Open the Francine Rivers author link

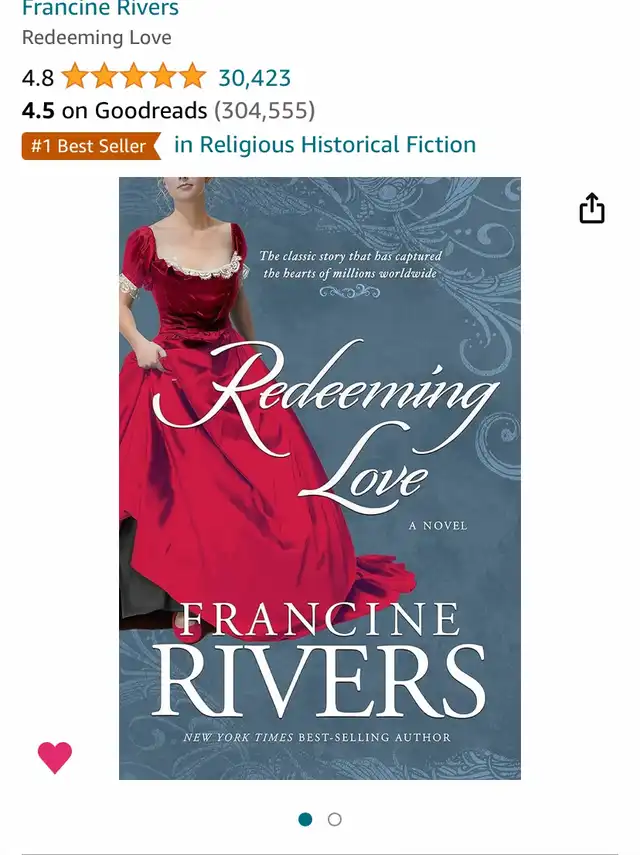pyautogui.click(x=100, y=8)
